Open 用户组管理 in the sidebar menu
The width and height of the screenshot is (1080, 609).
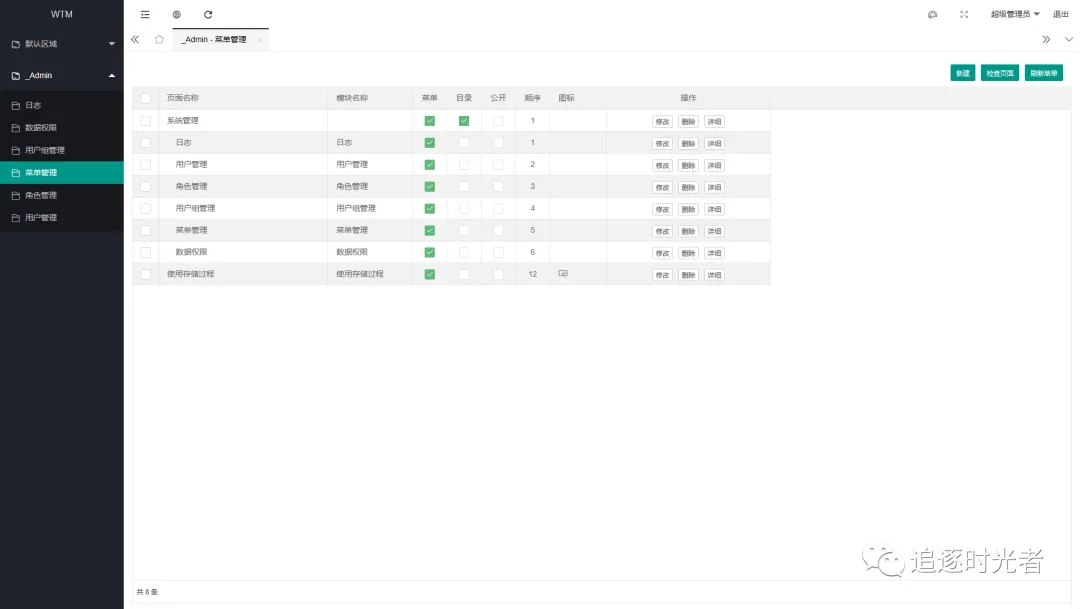[x=62, y=150]
